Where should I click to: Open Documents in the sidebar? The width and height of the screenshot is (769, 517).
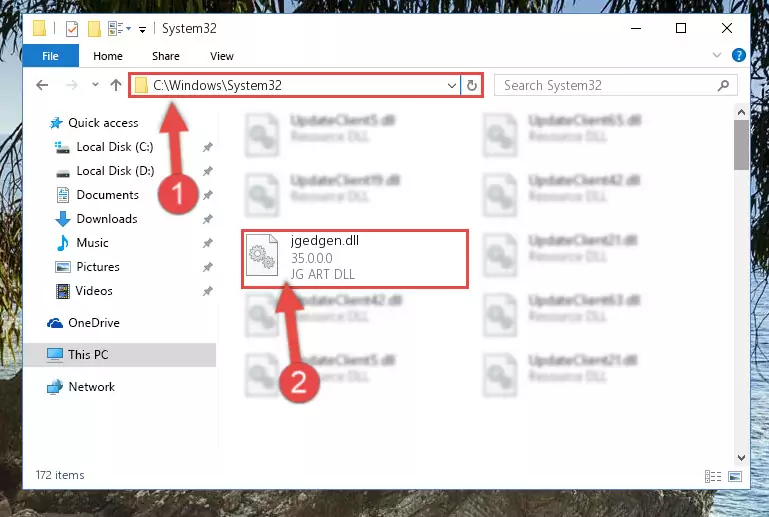pyautogui.click(x=107, y=195)
